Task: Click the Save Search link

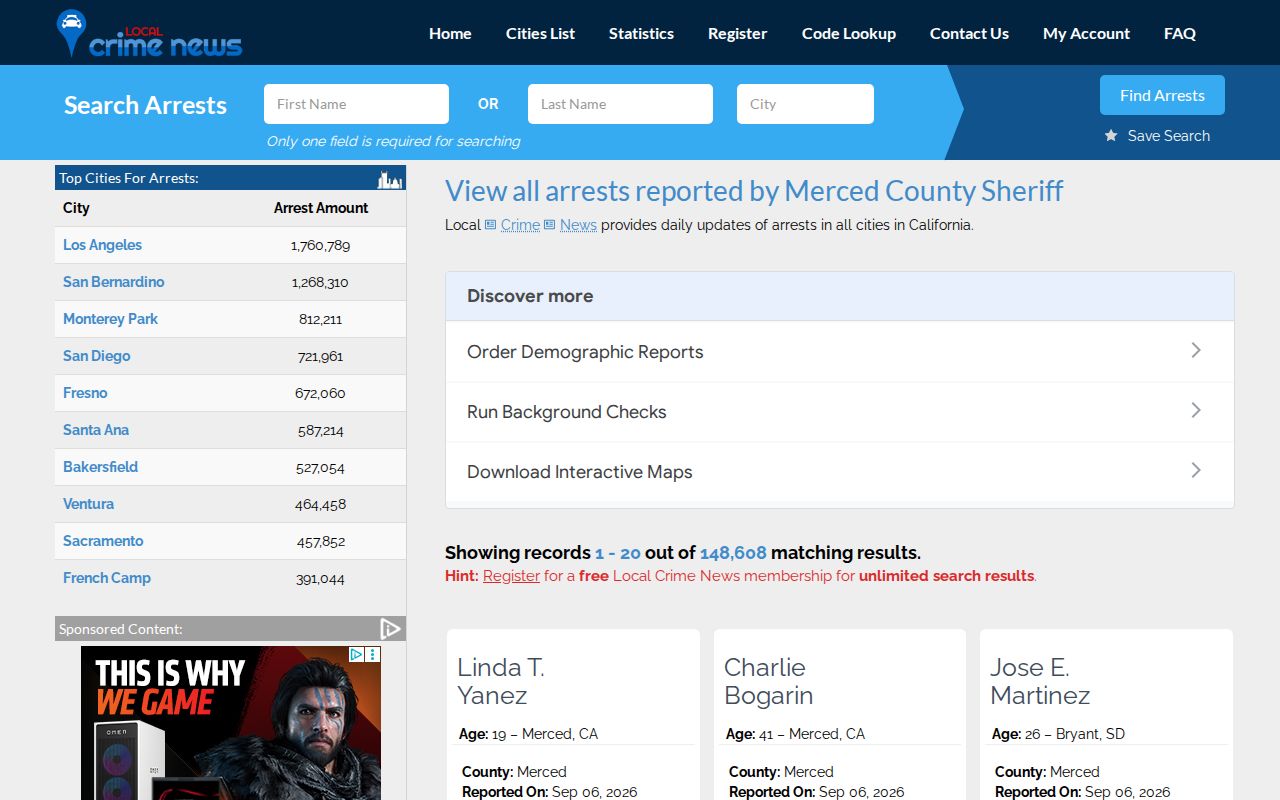Action: [1169, 136]
